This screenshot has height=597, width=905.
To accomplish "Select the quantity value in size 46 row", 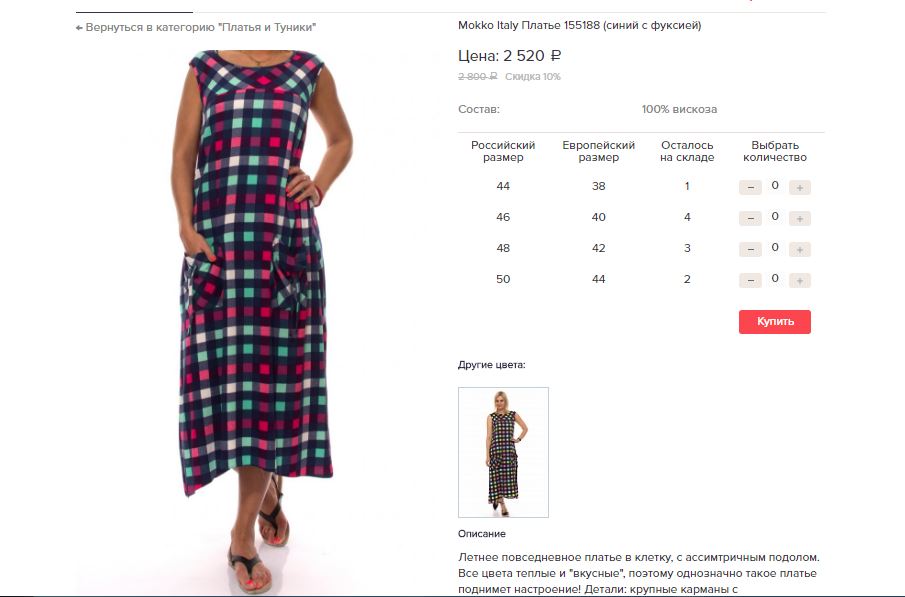I will click(775, 217).
